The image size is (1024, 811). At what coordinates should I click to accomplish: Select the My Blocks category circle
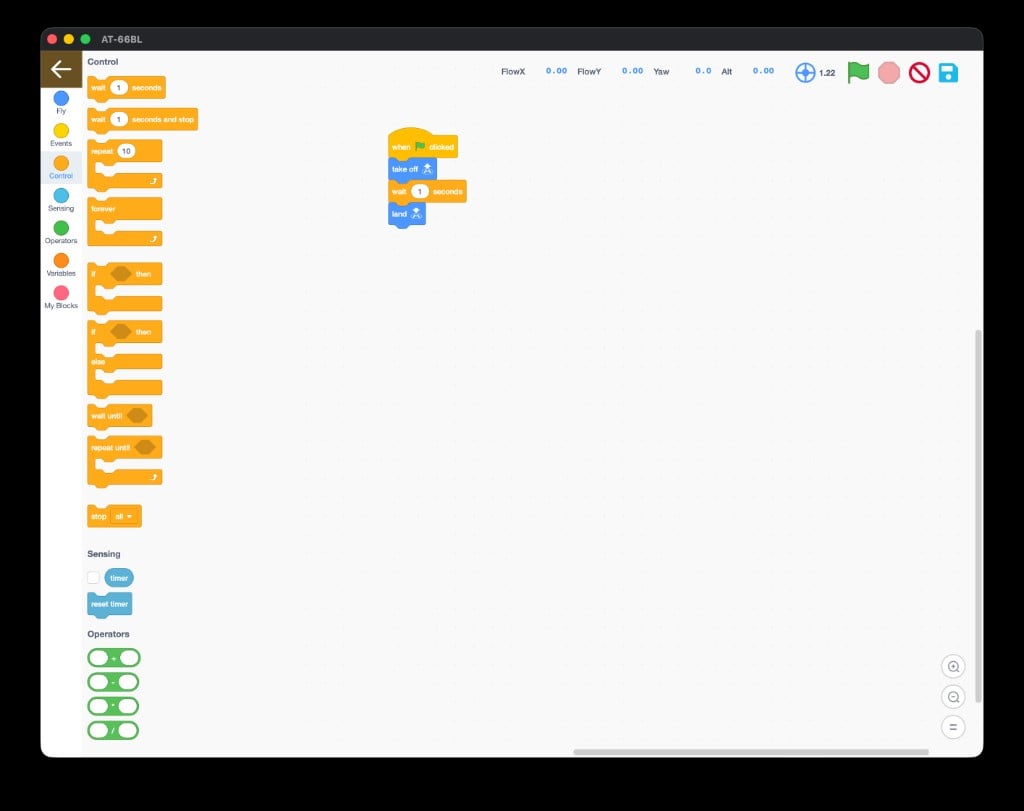coord(61,293)
